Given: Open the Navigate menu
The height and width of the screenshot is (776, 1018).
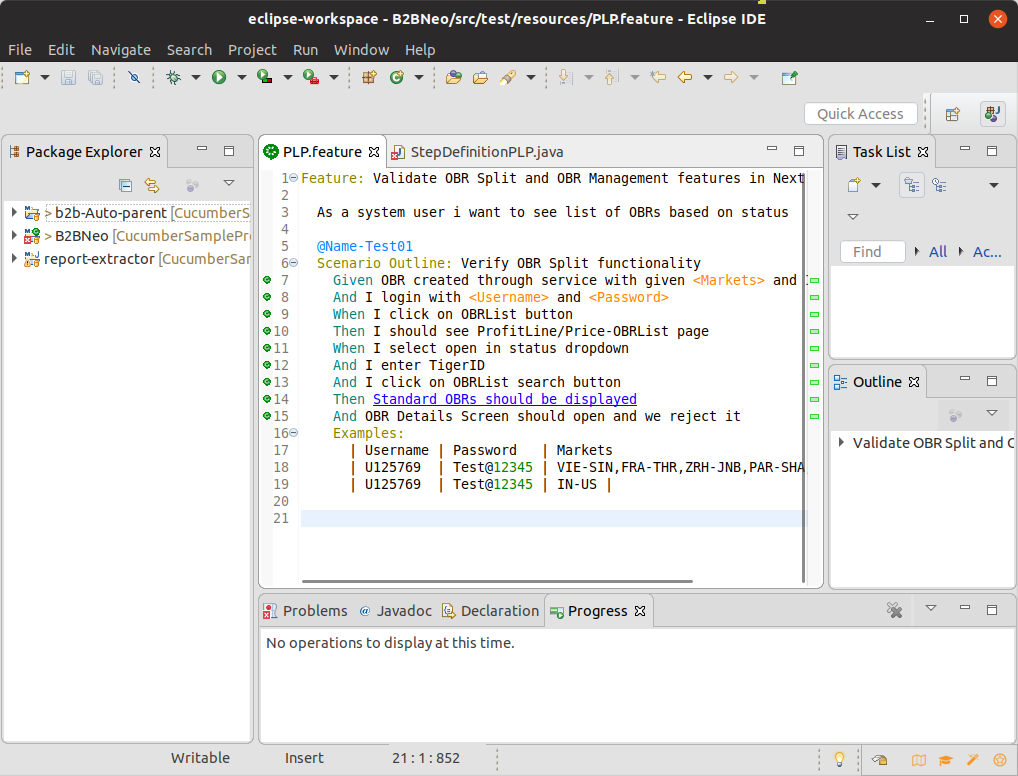Looking at the screenshot, I should [x=120, y=49].
